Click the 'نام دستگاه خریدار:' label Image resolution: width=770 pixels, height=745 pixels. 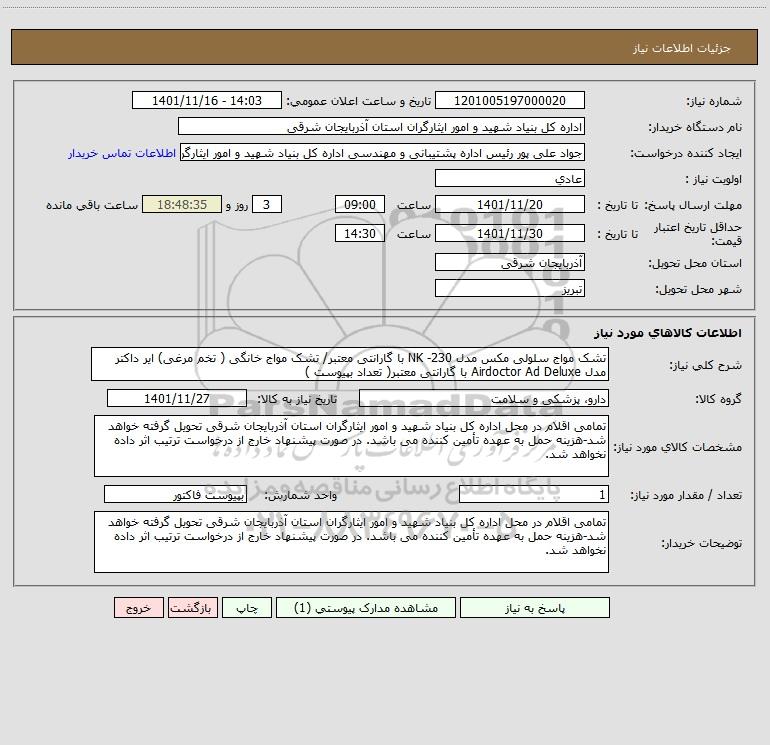click(x=695, y=127)
